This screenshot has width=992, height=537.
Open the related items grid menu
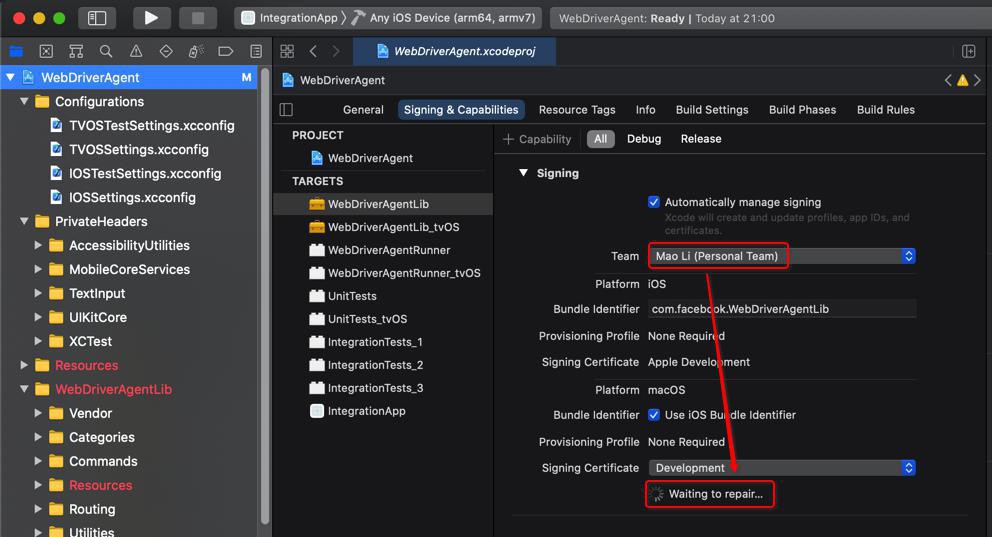coord(287,51)
